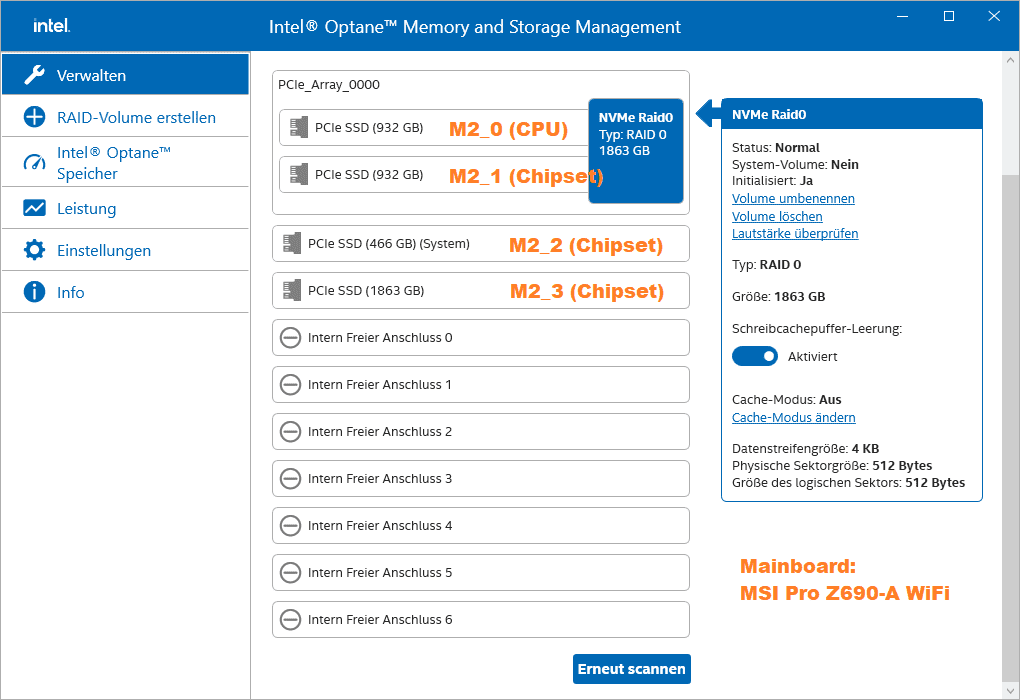Open the Leistung page
The height and width of the screenshot is (700, 1020).
pos(126,208)
